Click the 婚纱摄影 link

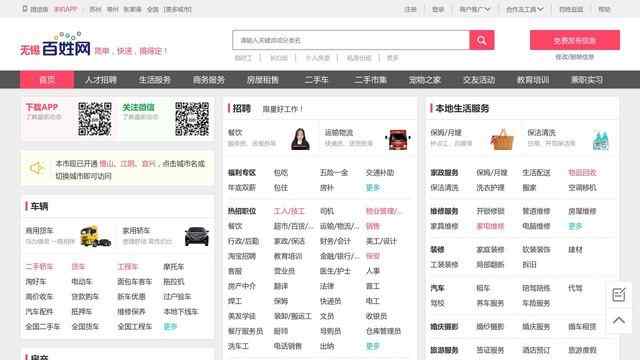[491, 327]
